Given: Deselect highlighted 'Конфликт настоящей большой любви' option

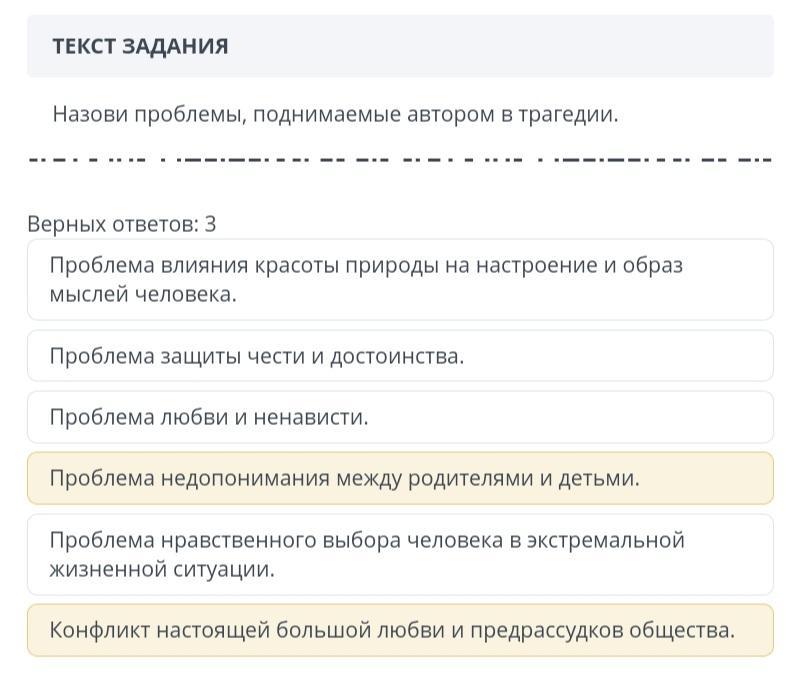Looking at the screenshot, I should pos(400,630).
